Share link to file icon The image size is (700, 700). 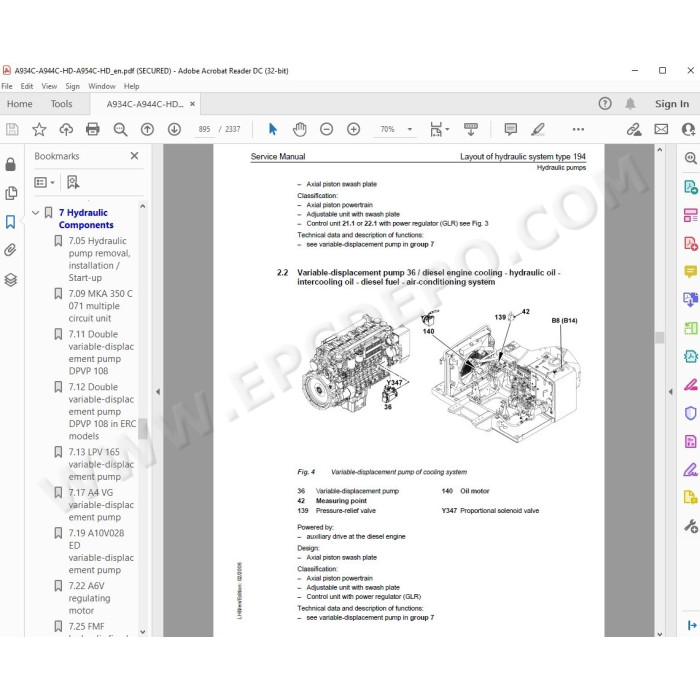point(633,129)
